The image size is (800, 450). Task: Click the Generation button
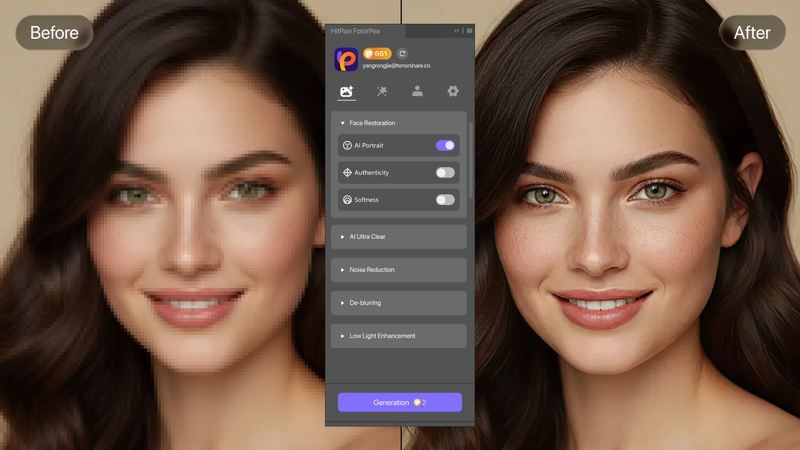[399, 402]
